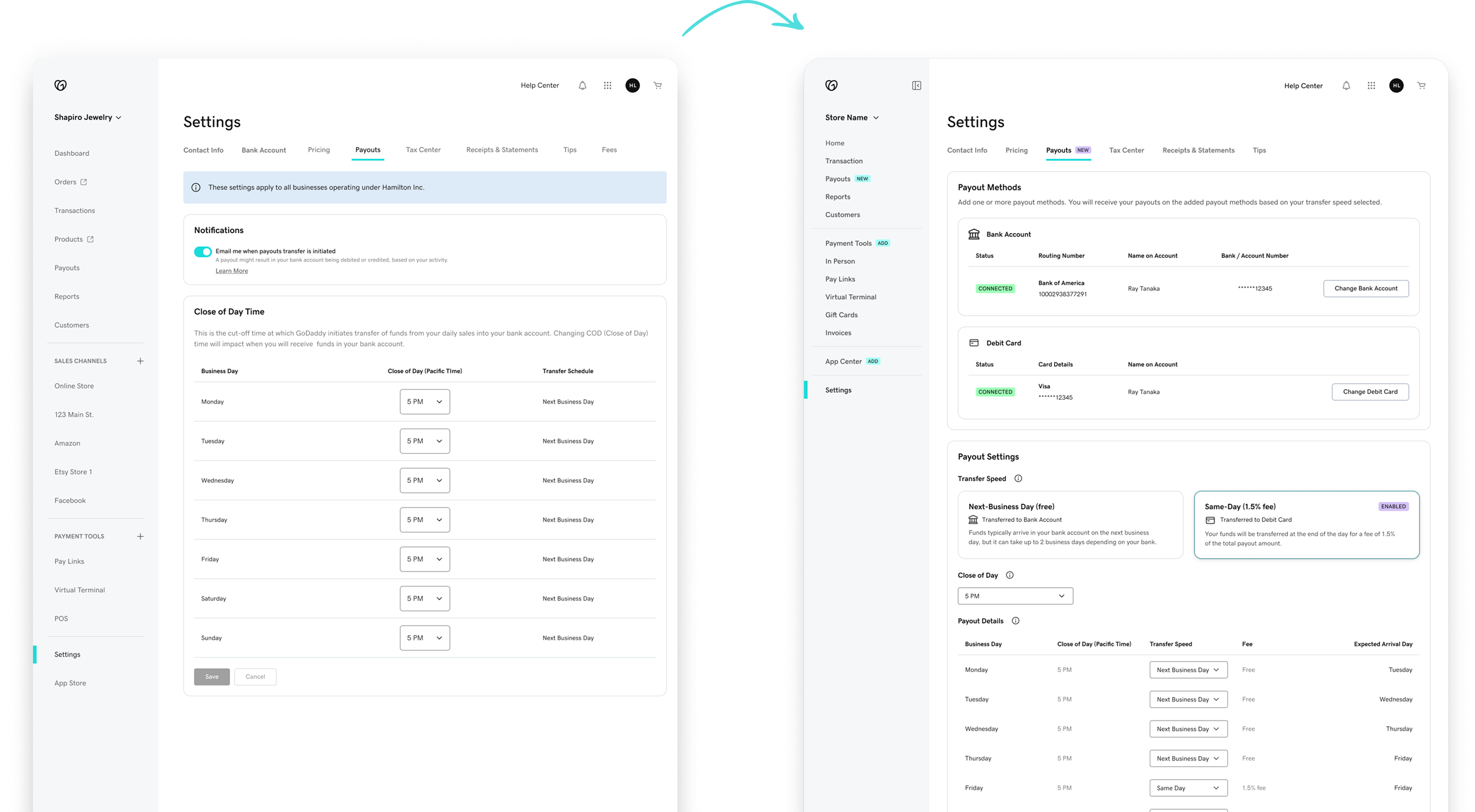Click Learn More link under Notifications
Screen dimensions: 1475x812
point(232,271)
